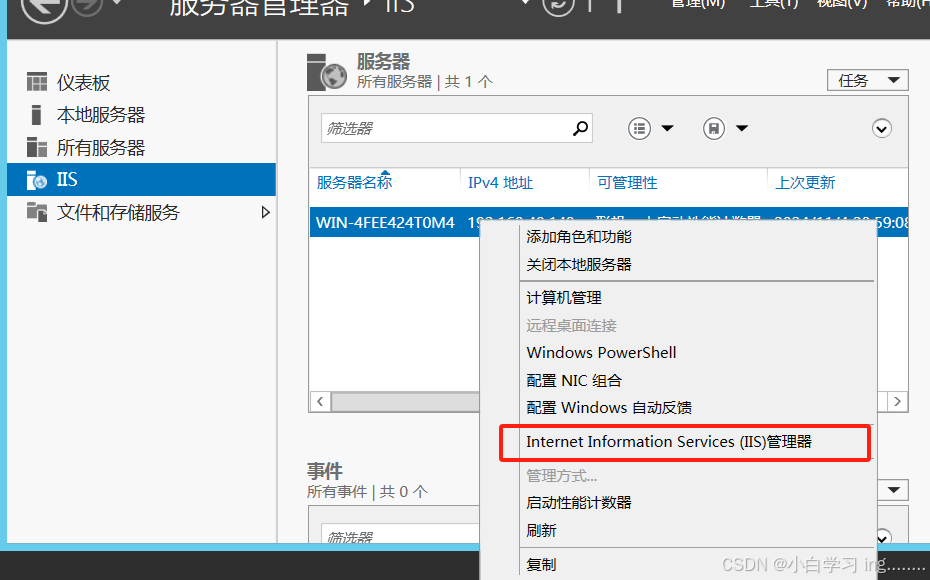Click the 服务器 panel header icon

326,72
